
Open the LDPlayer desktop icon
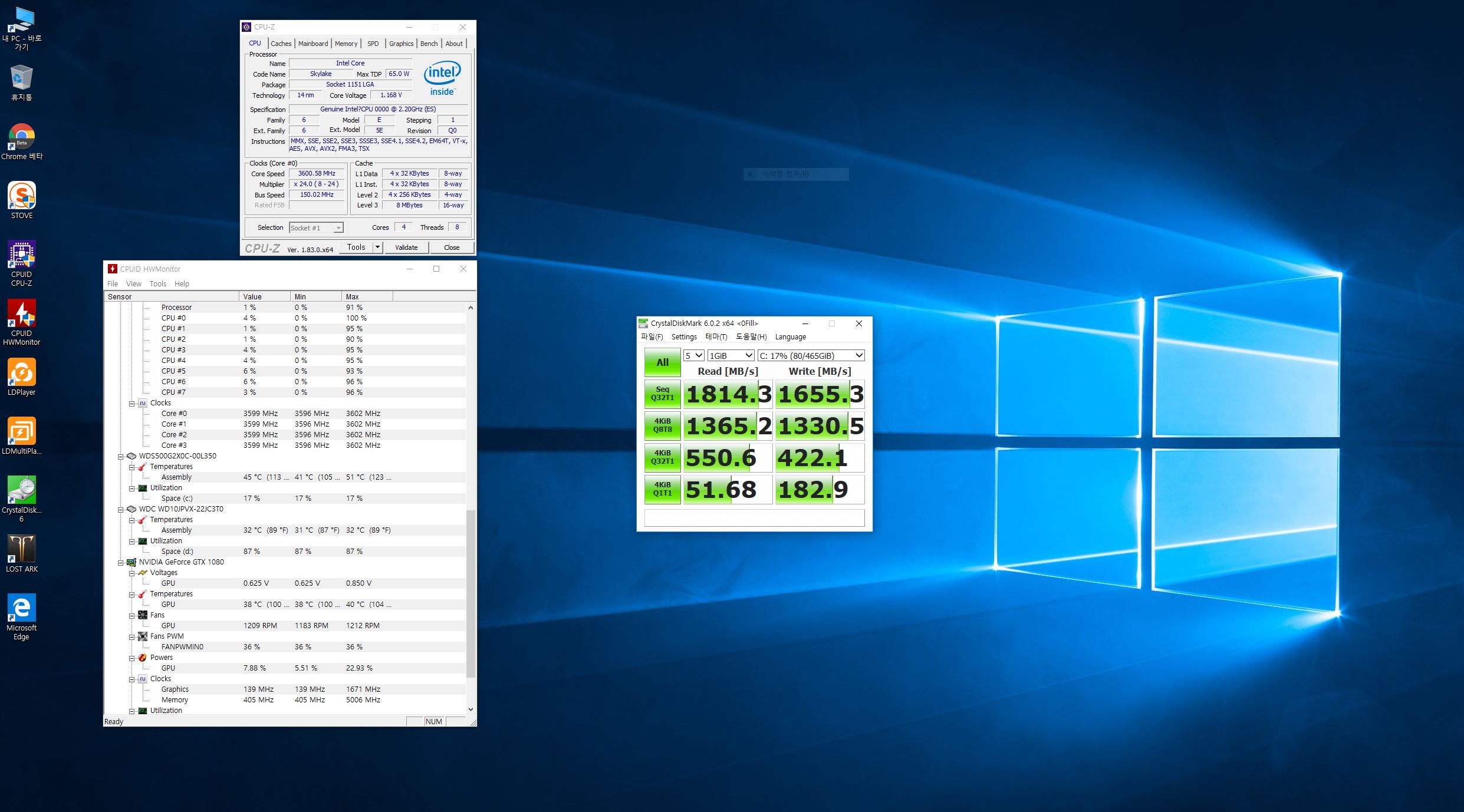[x=22, y=372]
